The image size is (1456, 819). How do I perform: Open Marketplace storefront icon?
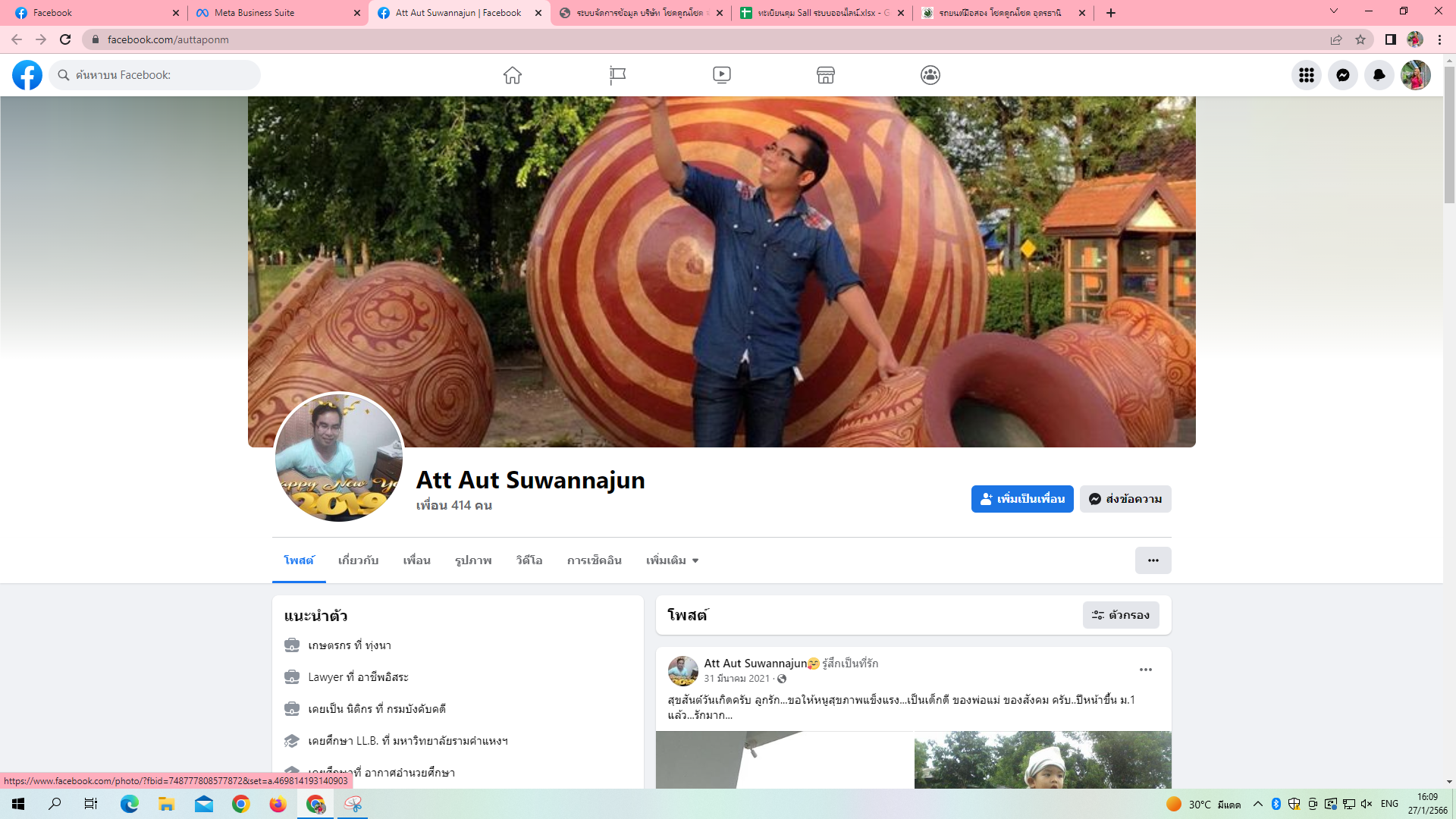(x=826, y=75)
